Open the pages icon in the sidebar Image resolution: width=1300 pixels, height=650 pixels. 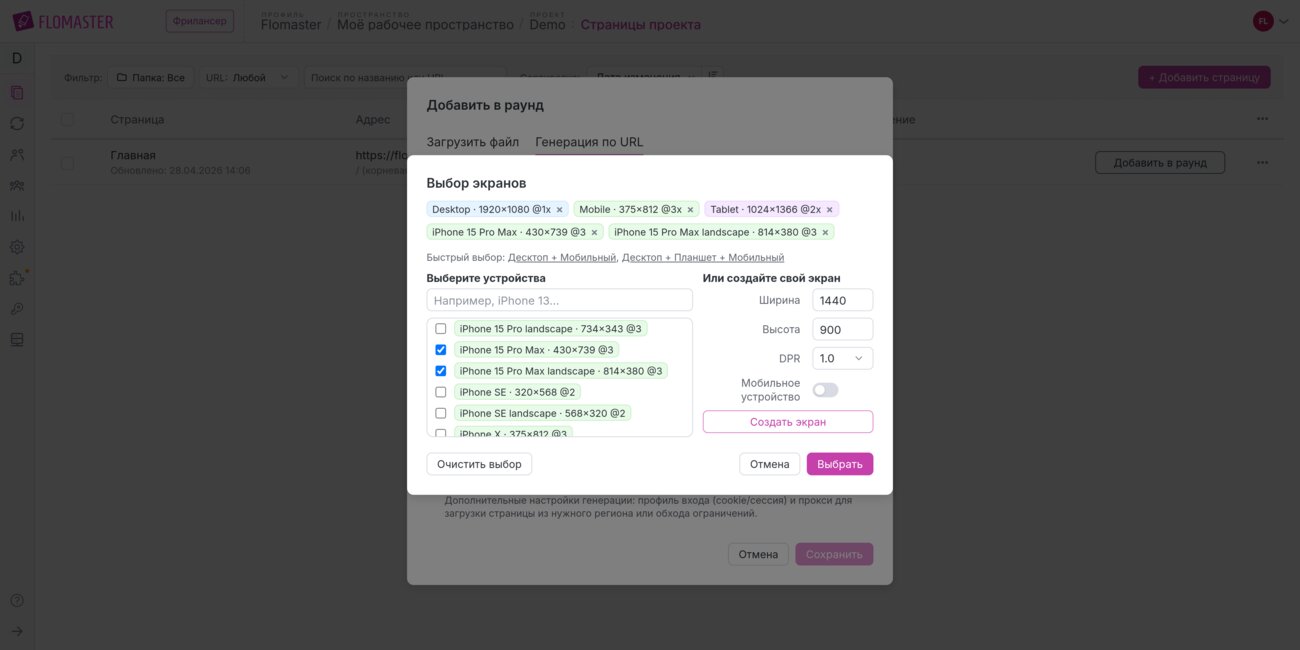coord(17,93)
